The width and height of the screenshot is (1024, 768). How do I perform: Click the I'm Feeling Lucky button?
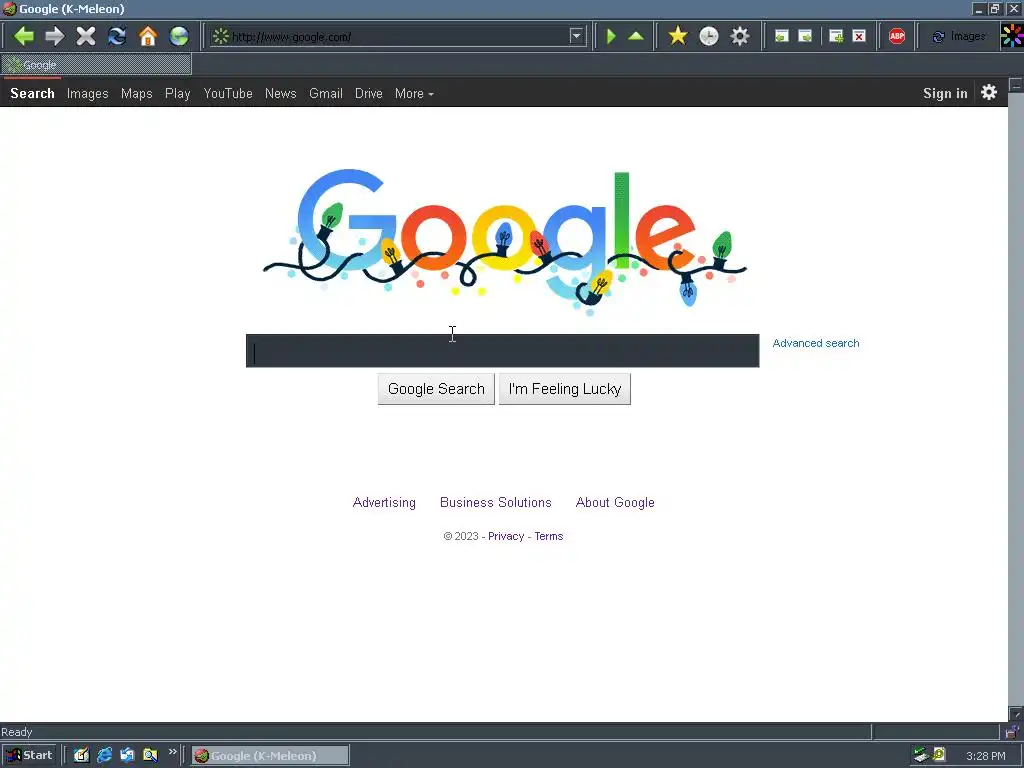[x=565, y=389]
